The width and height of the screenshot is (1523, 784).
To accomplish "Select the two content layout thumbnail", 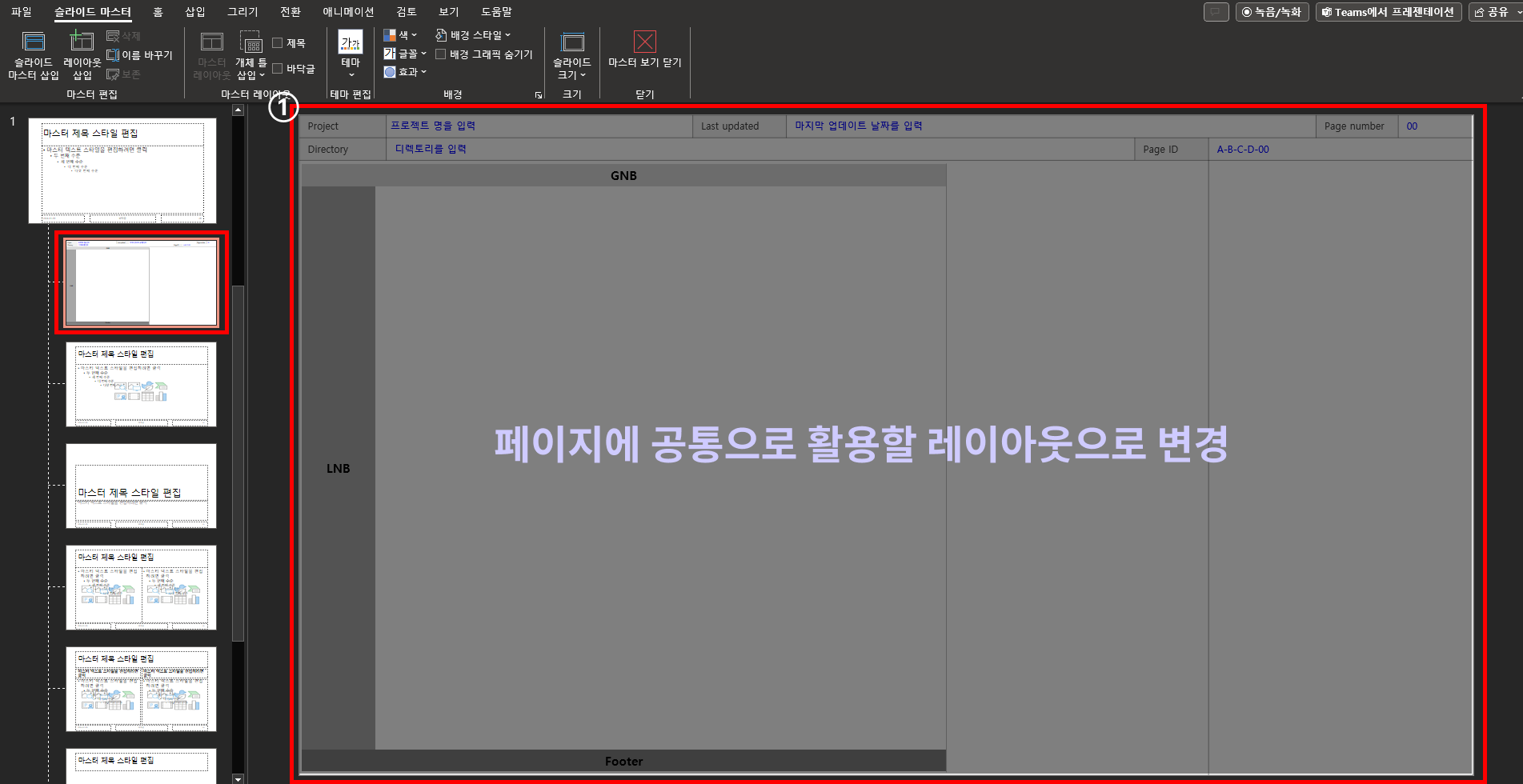I will coord(141,587).
